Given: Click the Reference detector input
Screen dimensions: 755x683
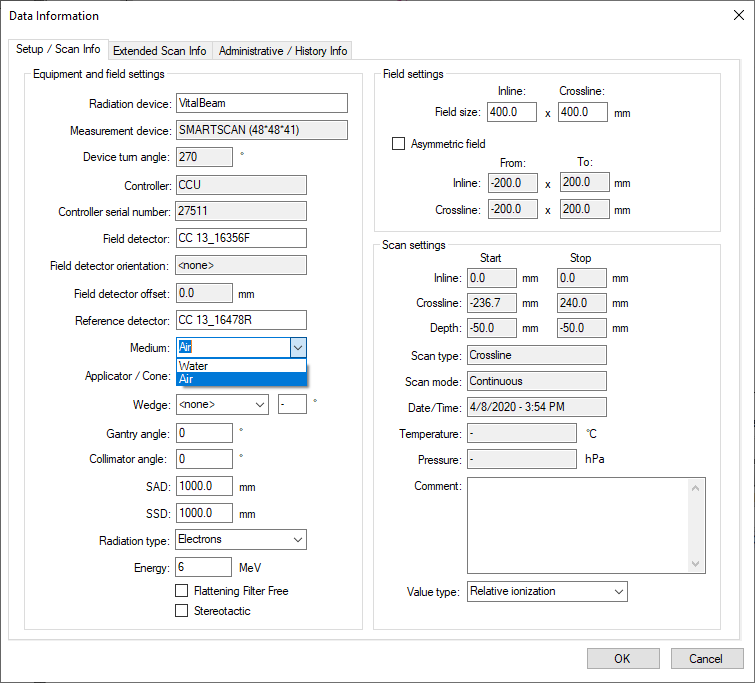Looking at the screenshot, I should coord(241,320).
